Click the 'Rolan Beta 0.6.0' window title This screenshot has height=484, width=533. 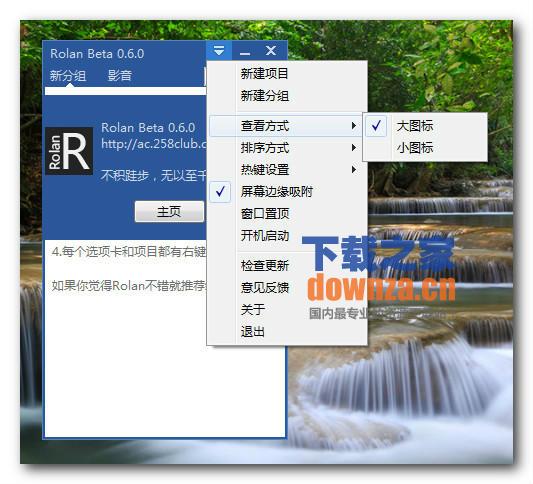97,54
